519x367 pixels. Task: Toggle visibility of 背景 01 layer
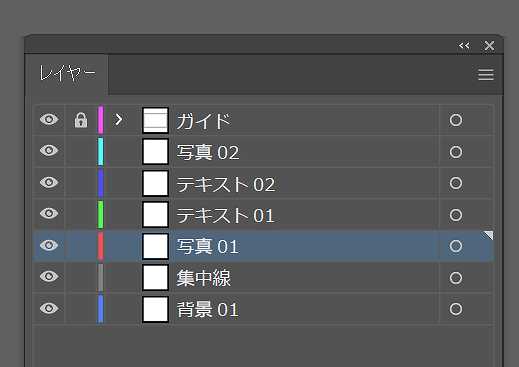click(x=49, y=308)
